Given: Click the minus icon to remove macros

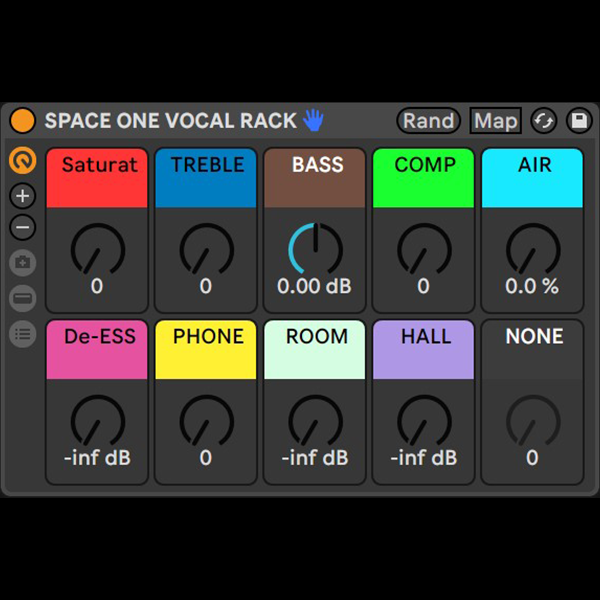Looking at the screenshot, I should (x=23, y=227).
